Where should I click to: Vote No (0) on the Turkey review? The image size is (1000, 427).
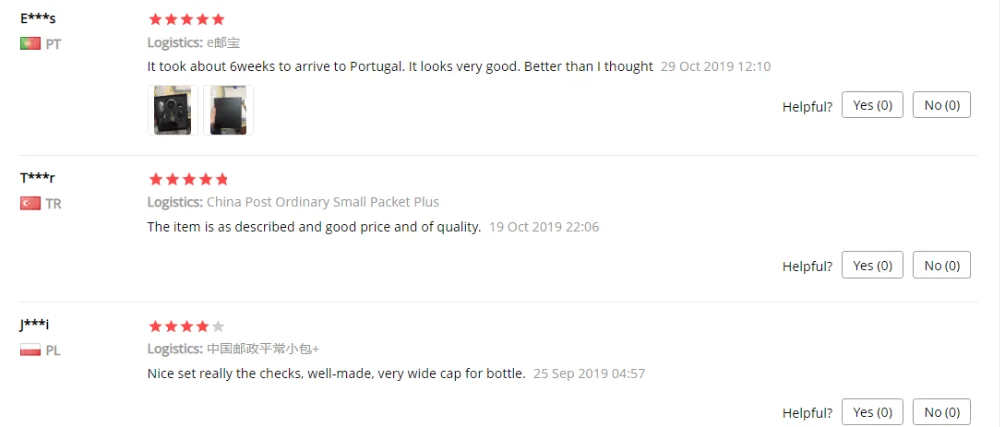tap(942, 265)
